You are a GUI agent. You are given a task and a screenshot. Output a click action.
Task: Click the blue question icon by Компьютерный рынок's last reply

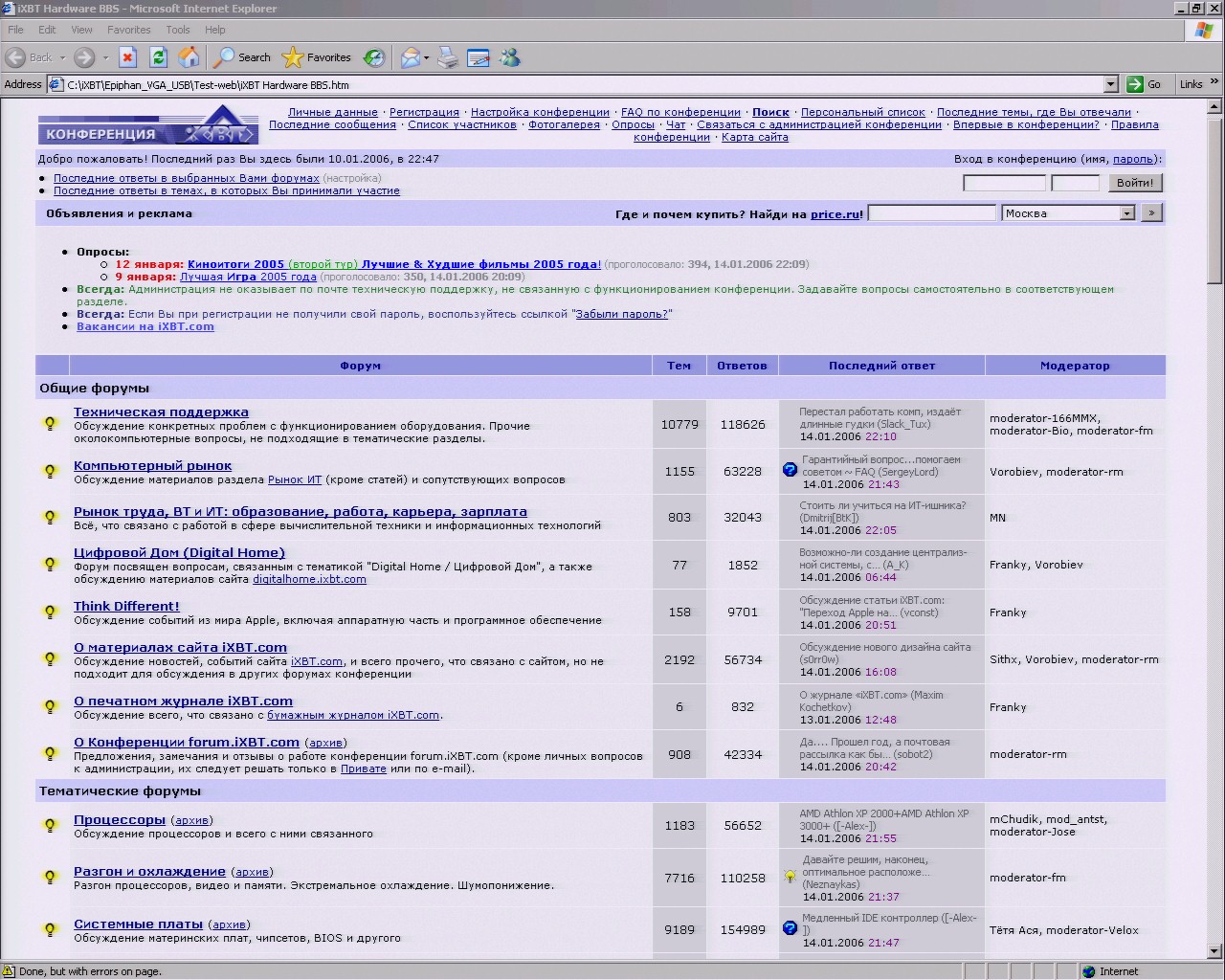coord(790,470)
